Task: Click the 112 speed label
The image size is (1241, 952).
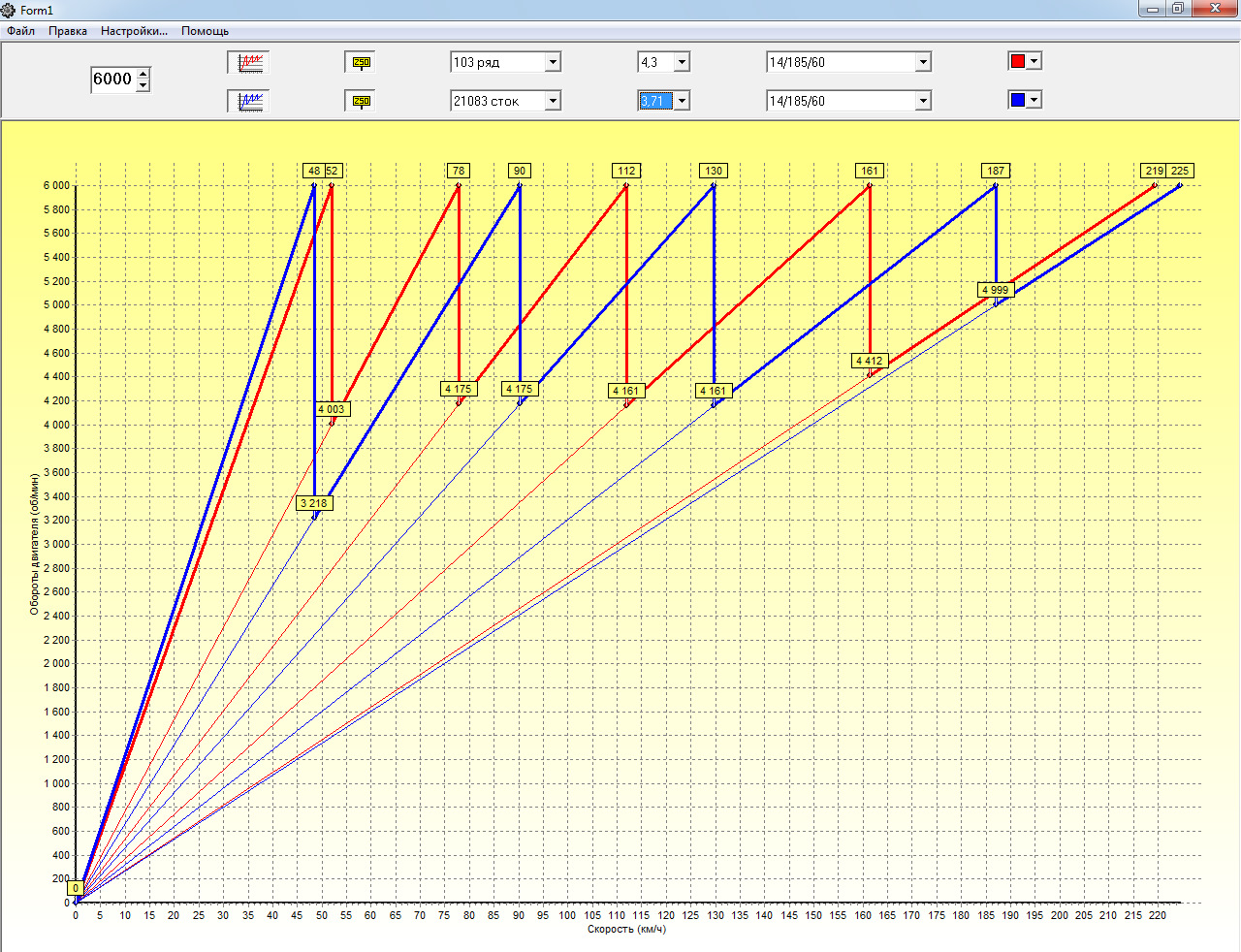Action: click(626, 171)
